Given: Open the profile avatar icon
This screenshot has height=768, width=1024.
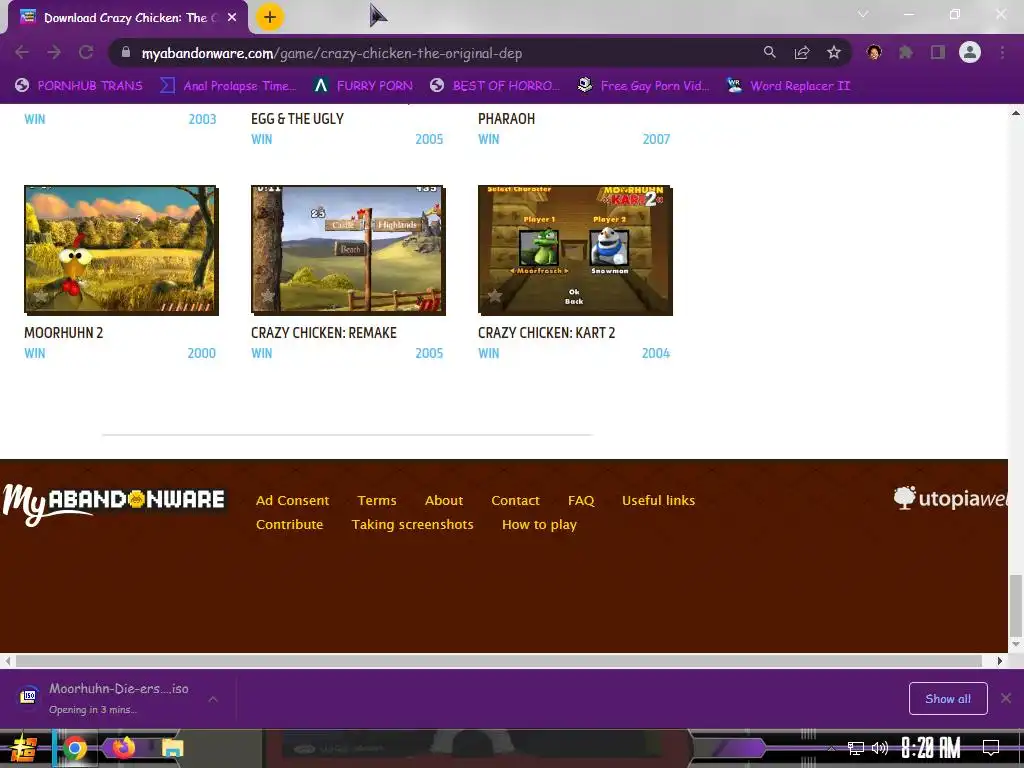Looking at the screenshot, I should pos(970,52).
